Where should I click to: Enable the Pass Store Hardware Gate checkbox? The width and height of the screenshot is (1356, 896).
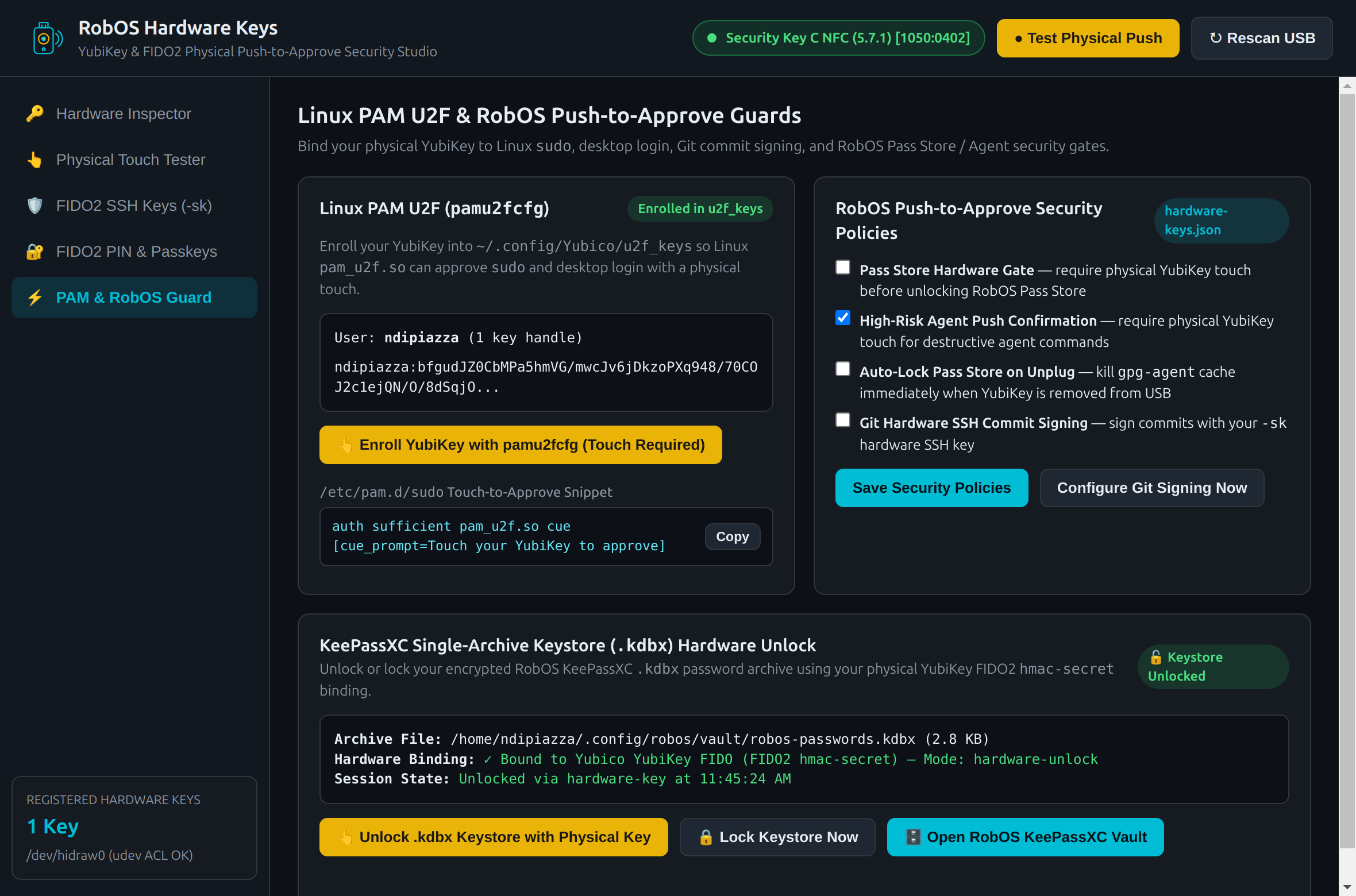tap(843, 267)
